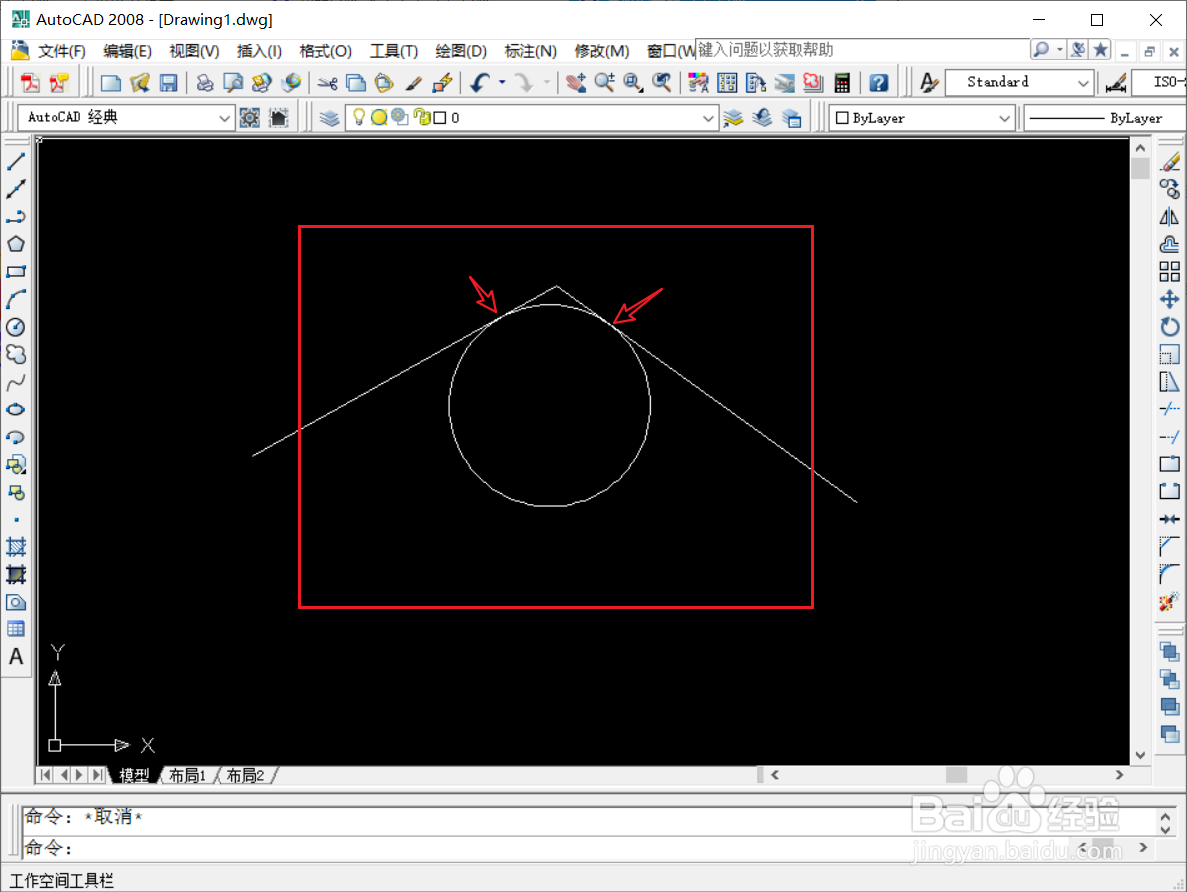Viewport: 1187px width, 892px height.
Task: Select the Multiline Text A tool
Action: [x=16, y=657]
